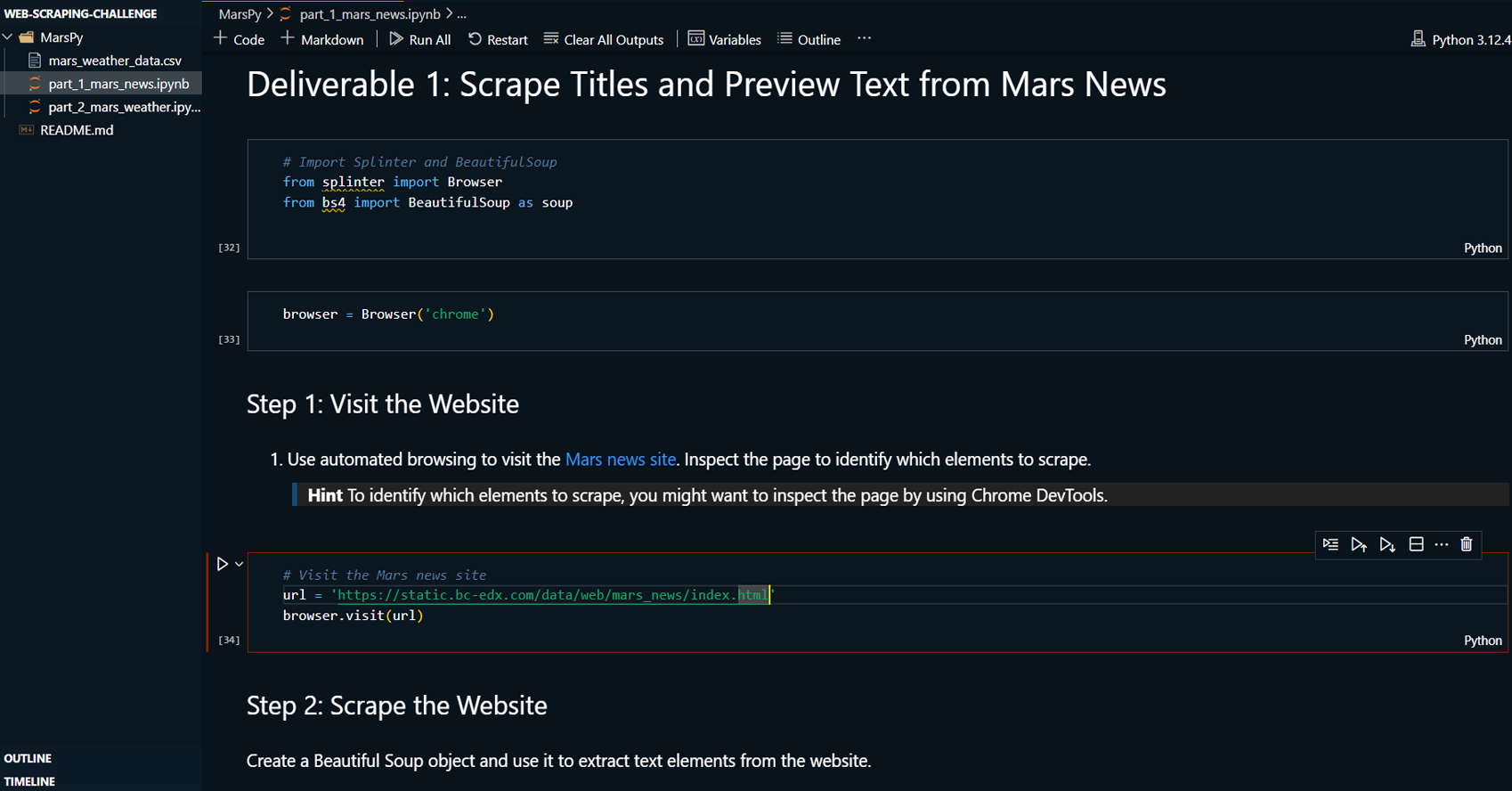Collapse the MarsPy folder
The width and height of the screenshot is (1512, 791).
9,37
